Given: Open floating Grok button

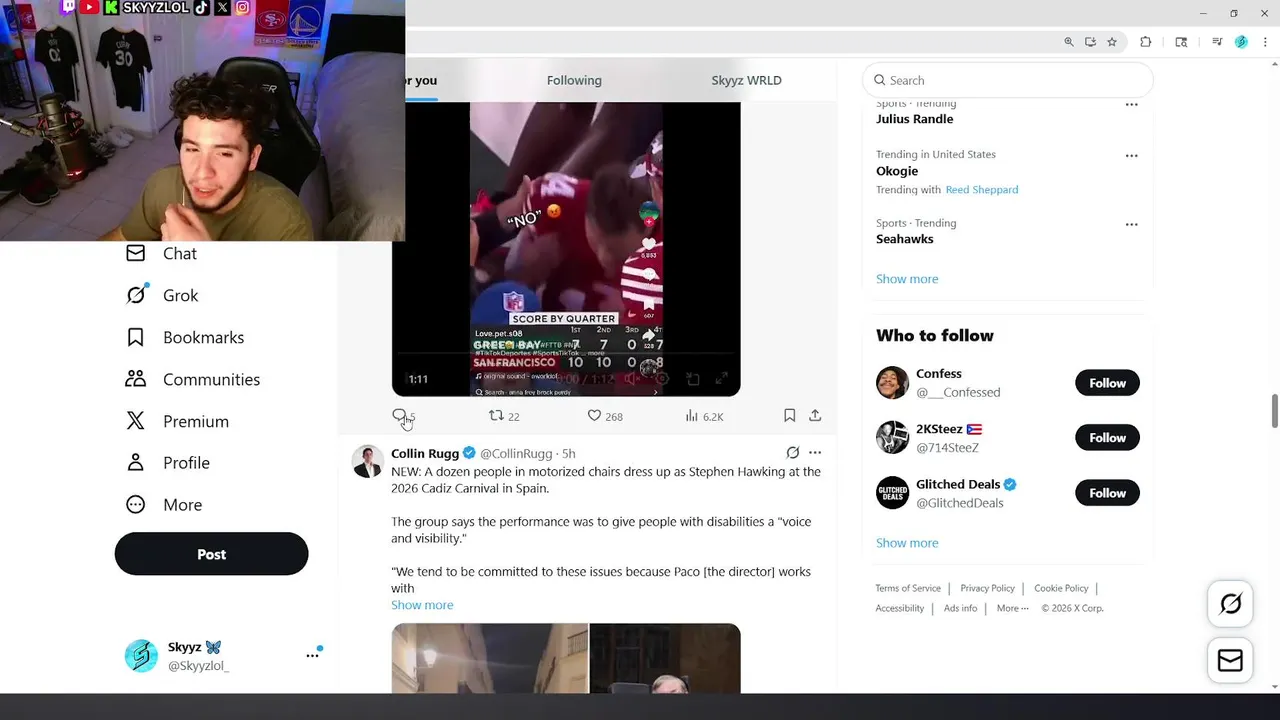Looking at the screenshot, I should click(x=1230, y=603).
